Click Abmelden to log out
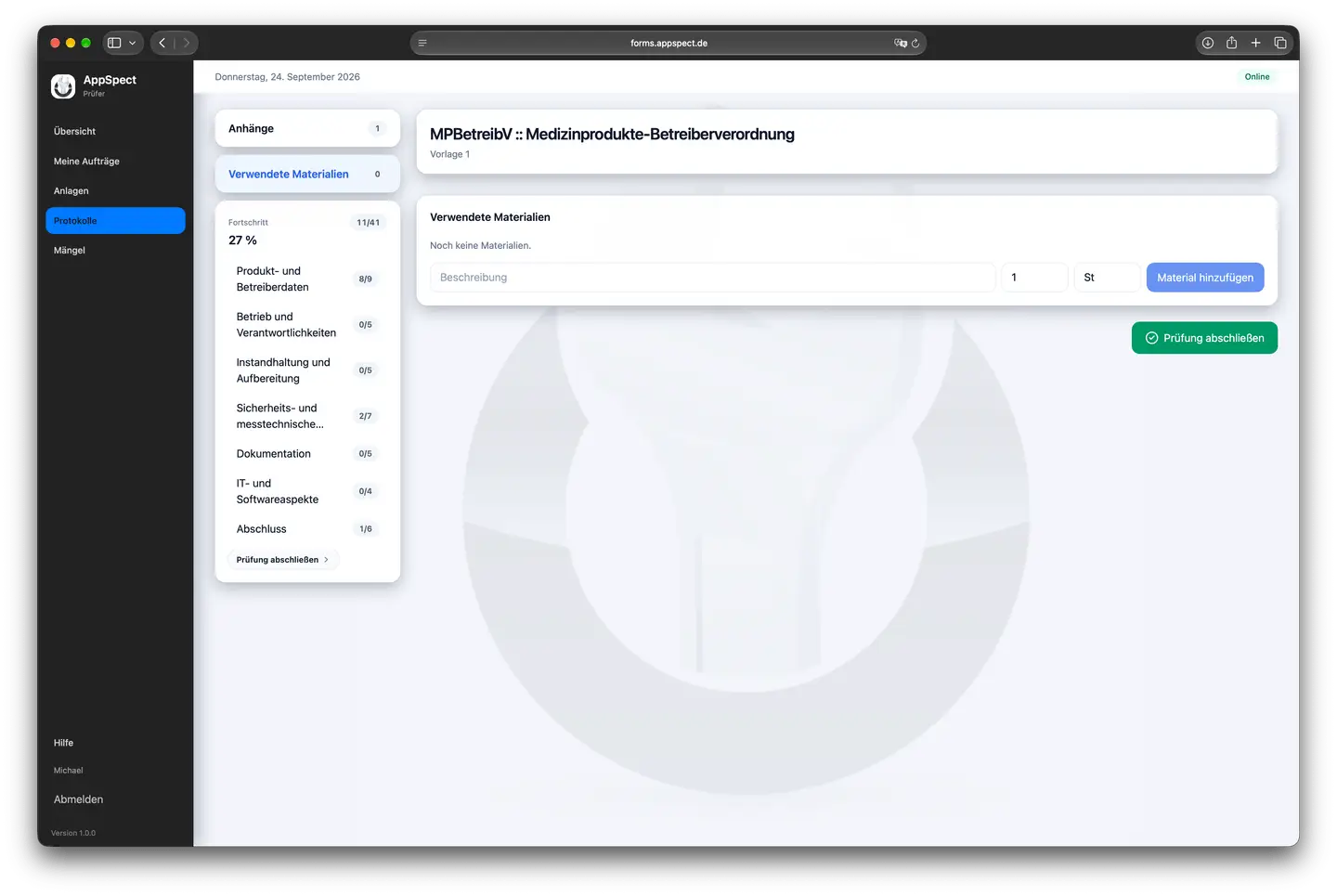Image resolution: width=1337 pixels, height=896 pixels. (79, 799)
